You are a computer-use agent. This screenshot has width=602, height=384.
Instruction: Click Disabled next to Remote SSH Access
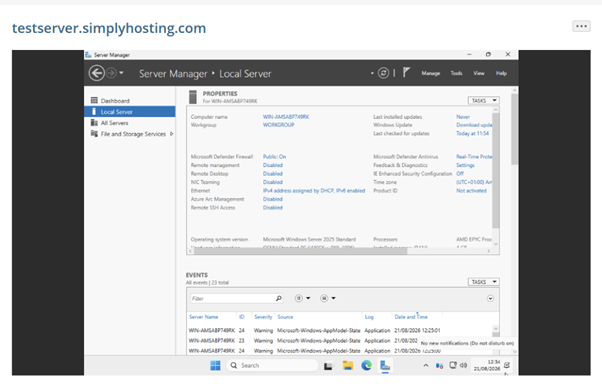(x=273, y=207)
